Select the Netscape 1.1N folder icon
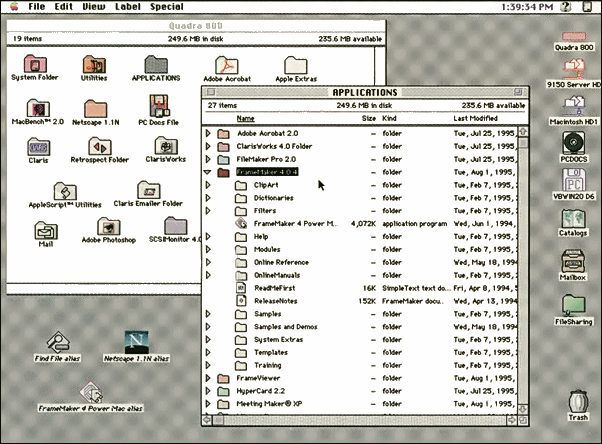 point(95,108)
